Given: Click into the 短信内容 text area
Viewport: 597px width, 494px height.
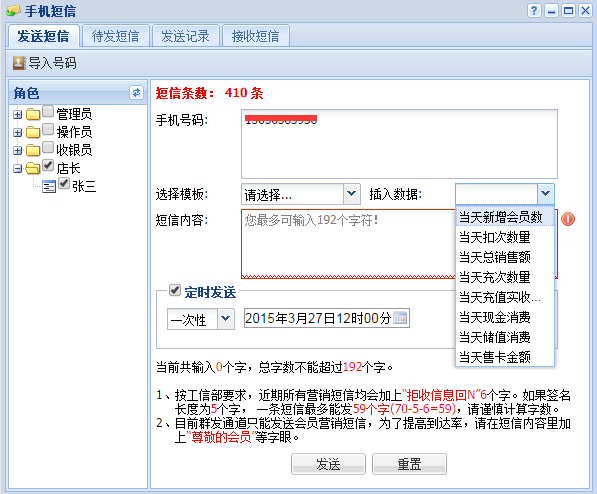Looking at the screenshot, I should click(x=348, y=244).
